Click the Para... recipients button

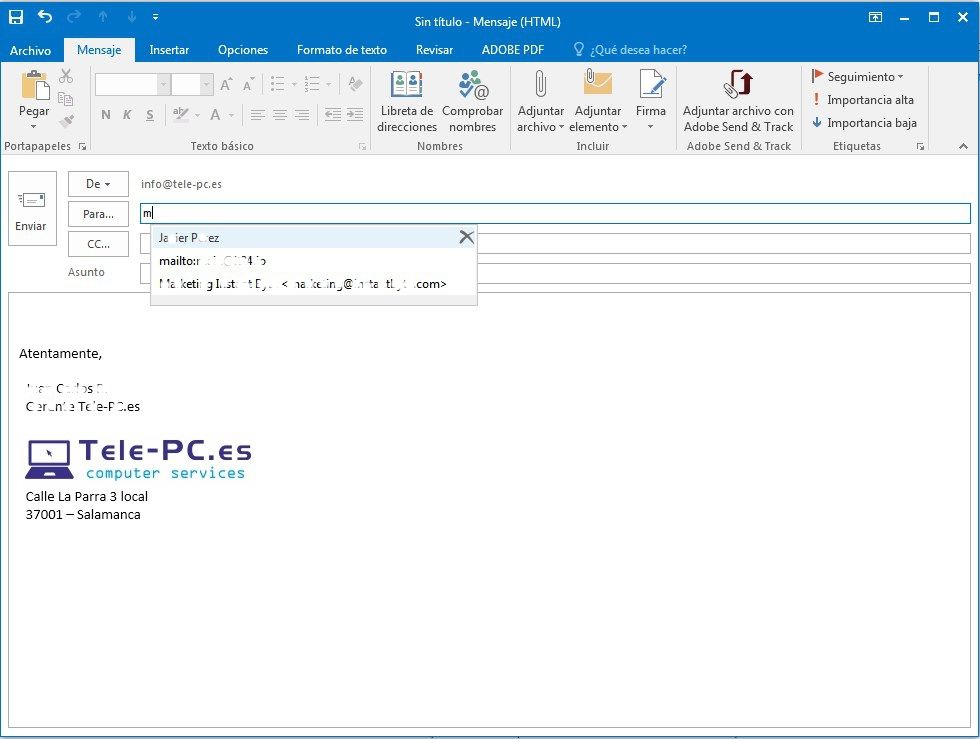coord(98,214)
